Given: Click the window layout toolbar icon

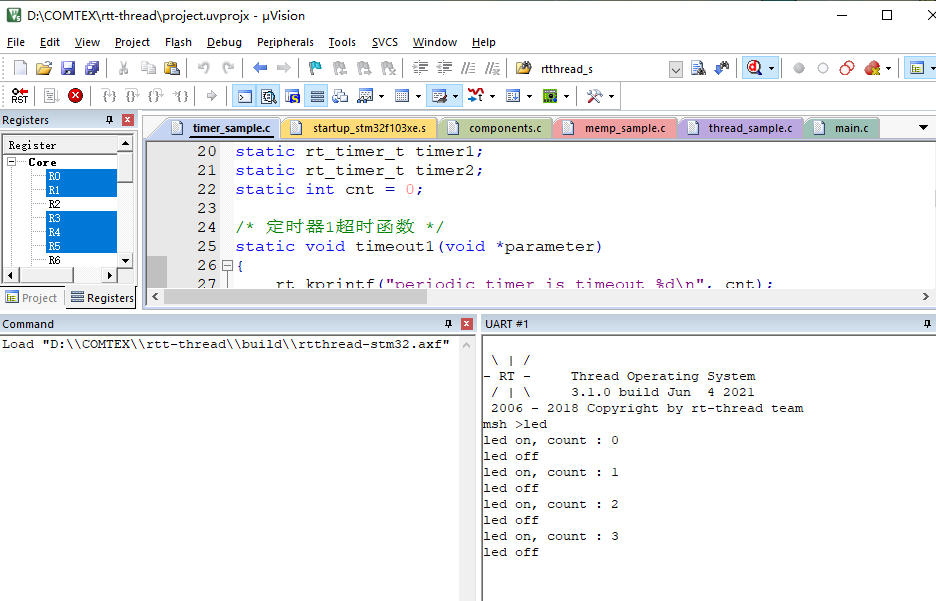Looking at the screenshot, I should (917, 68).
